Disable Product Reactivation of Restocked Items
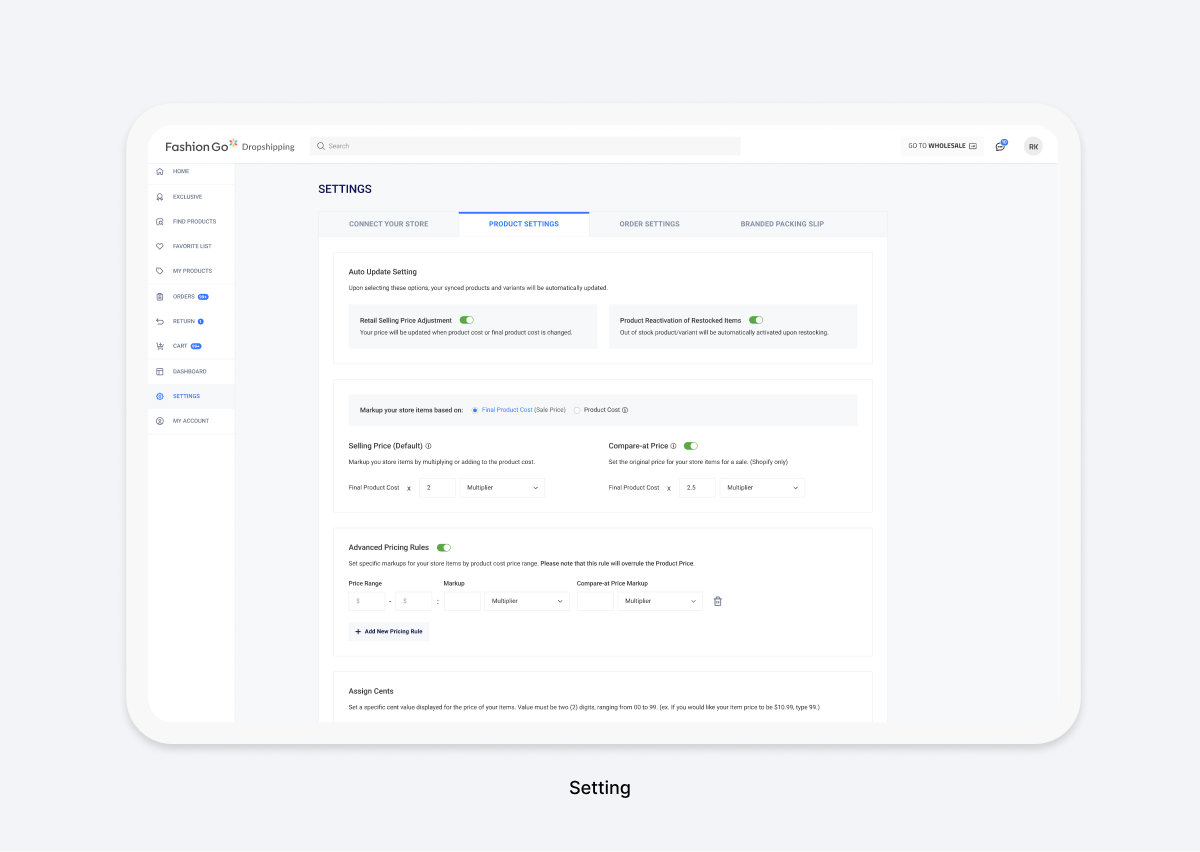This screenshot has width=1200, height=852. click(756, 320)
